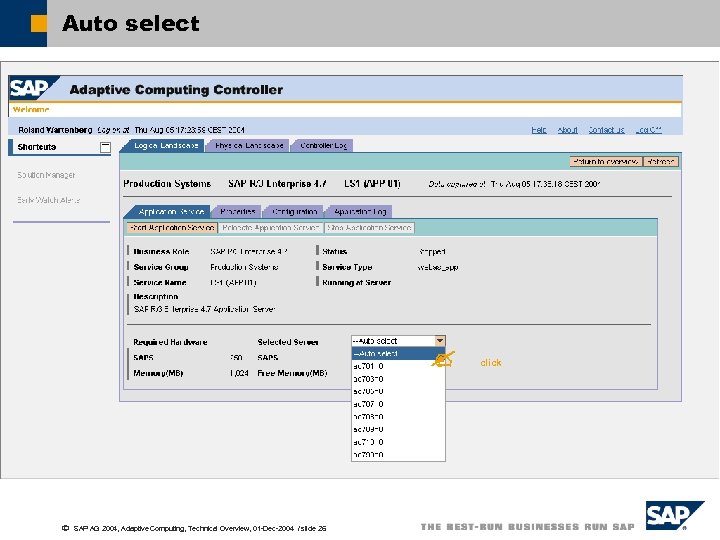Click the SAP logo in the controller header
The width and height of the screenshot is (720, 540).
tap(33, 88)
